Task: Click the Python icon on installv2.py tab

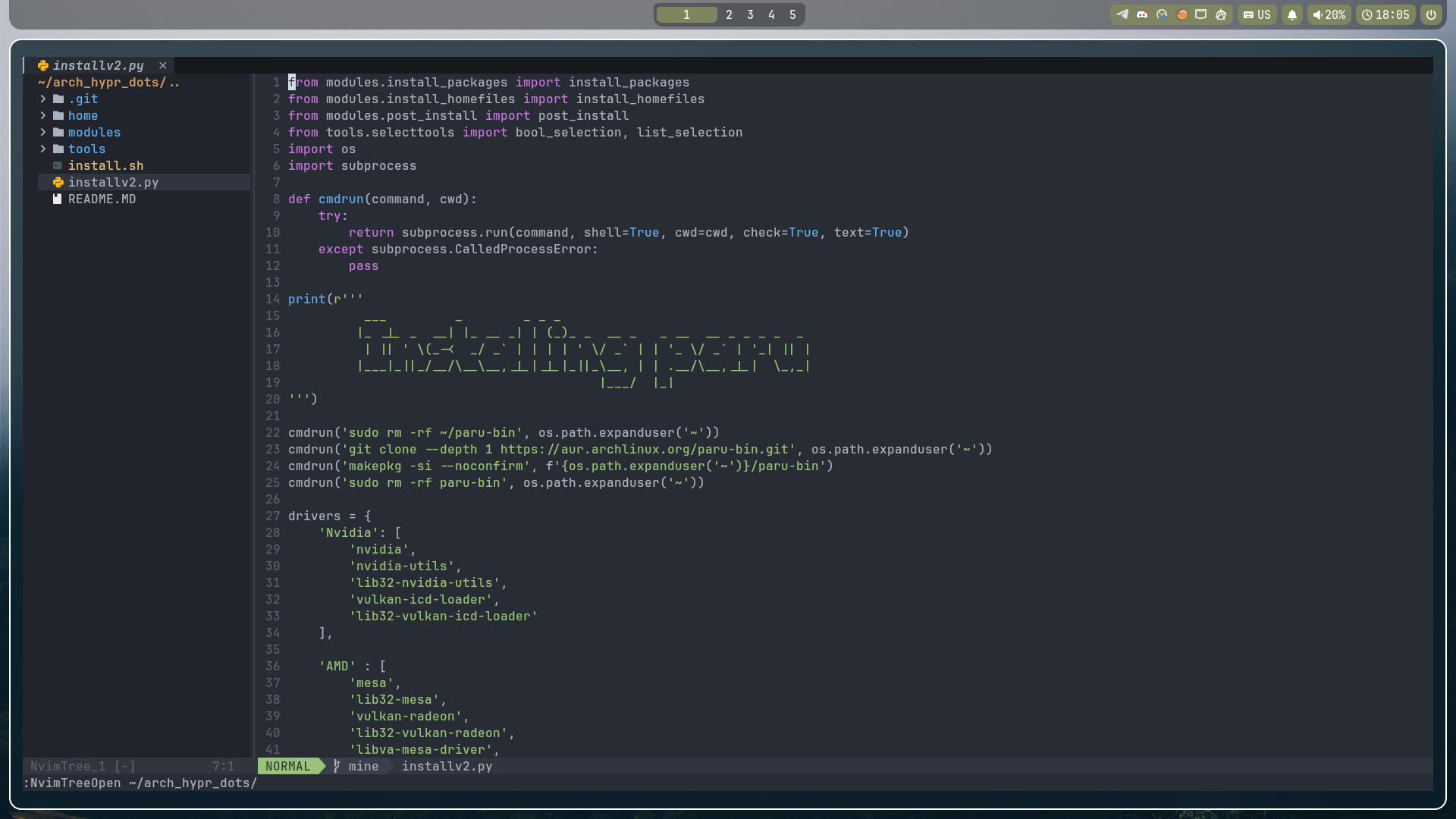Action: coord(43,66)
